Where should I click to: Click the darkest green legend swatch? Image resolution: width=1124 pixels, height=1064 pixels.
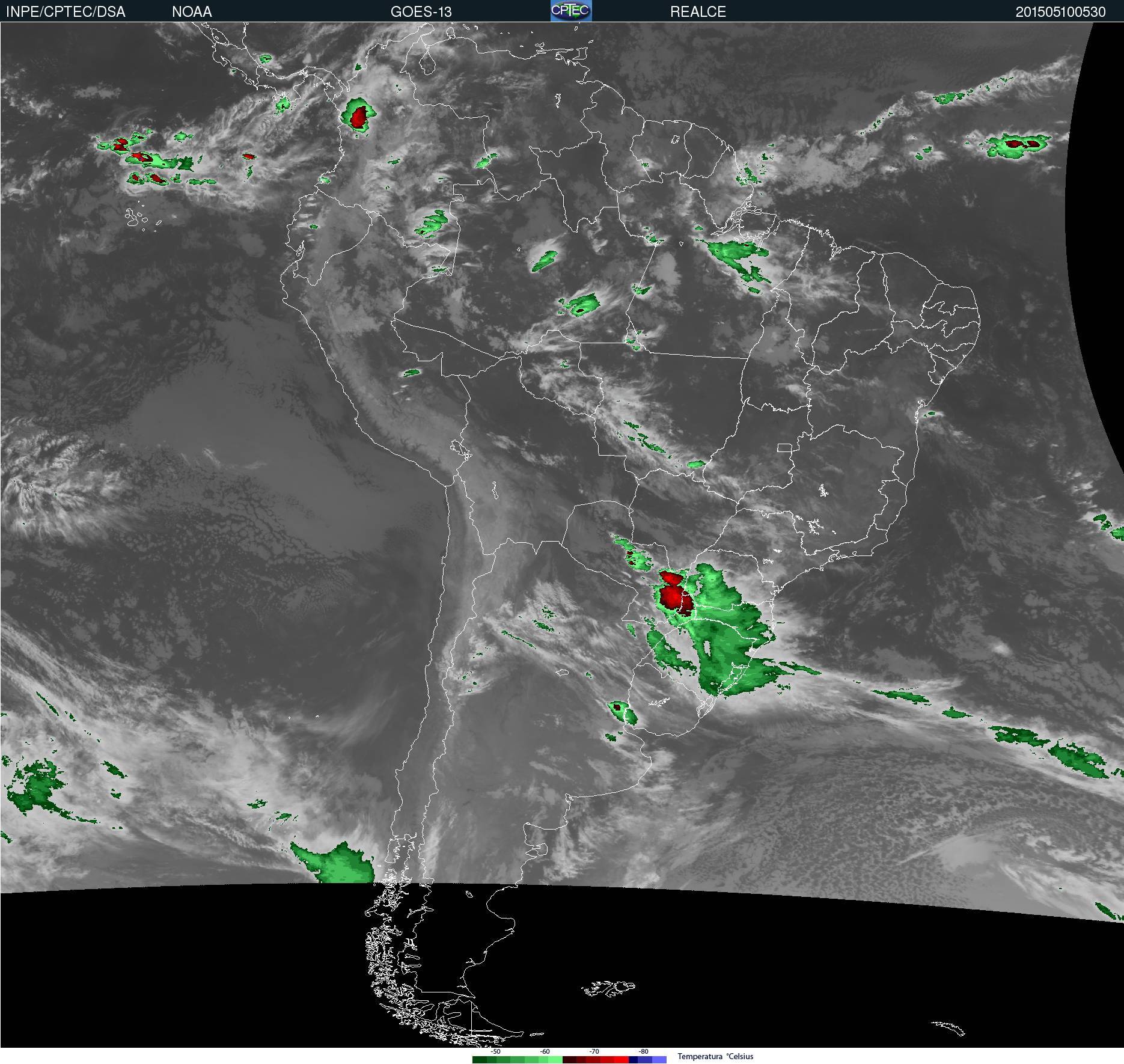tap(480, 1060)
